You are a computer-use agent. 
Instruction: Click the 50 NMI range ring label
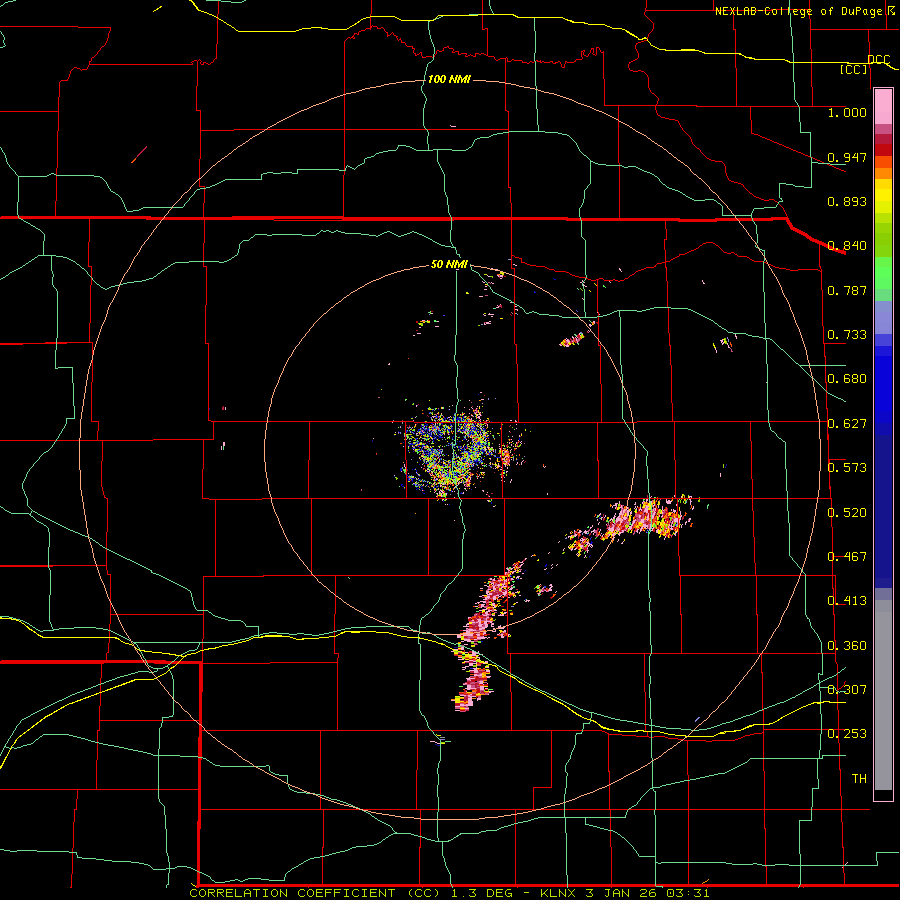tap(449, 265)
